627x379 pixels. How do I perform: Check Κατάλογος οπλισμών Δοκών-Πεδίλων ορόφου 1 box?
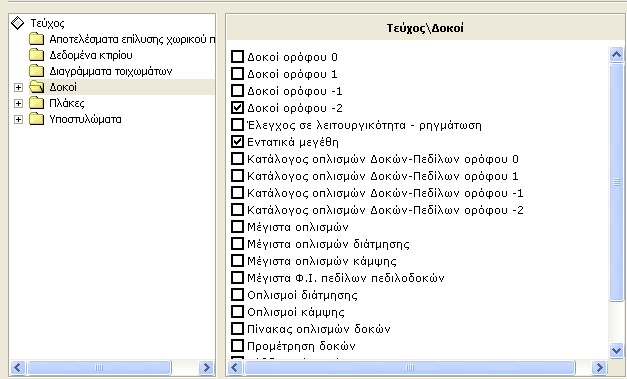pyautogui.click(x=238, y=176)
